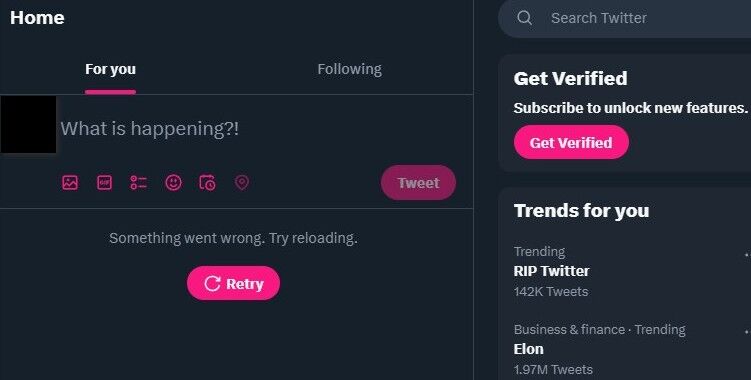Open more options for RIP Twitter trend
751x380 pixels.
(x=747, y=255)
